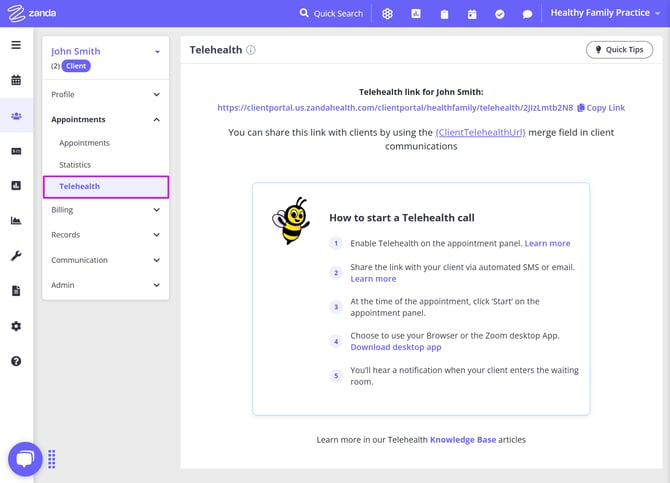The image size is (670, 483).
Task: Click the Telehealth info icon beside the heading
Action: pos(251,50)
